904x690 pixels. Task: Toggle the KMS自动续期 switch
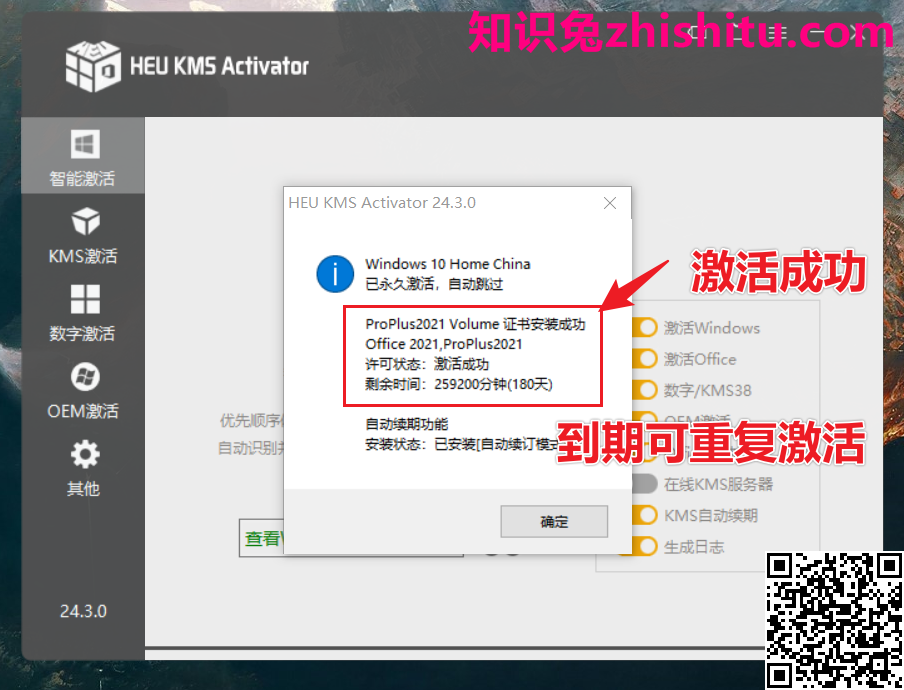point(645,515)
